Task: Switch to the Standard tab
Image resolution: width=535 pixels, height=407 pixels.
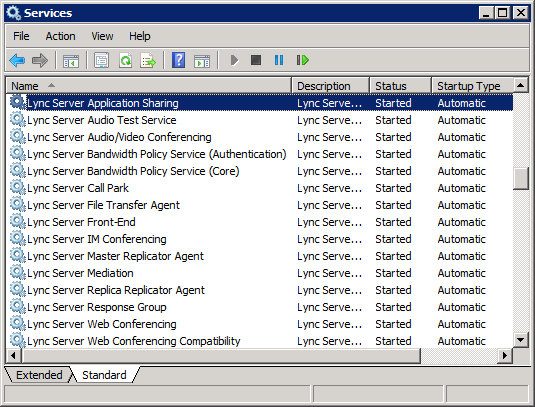Action: point(104,375)
